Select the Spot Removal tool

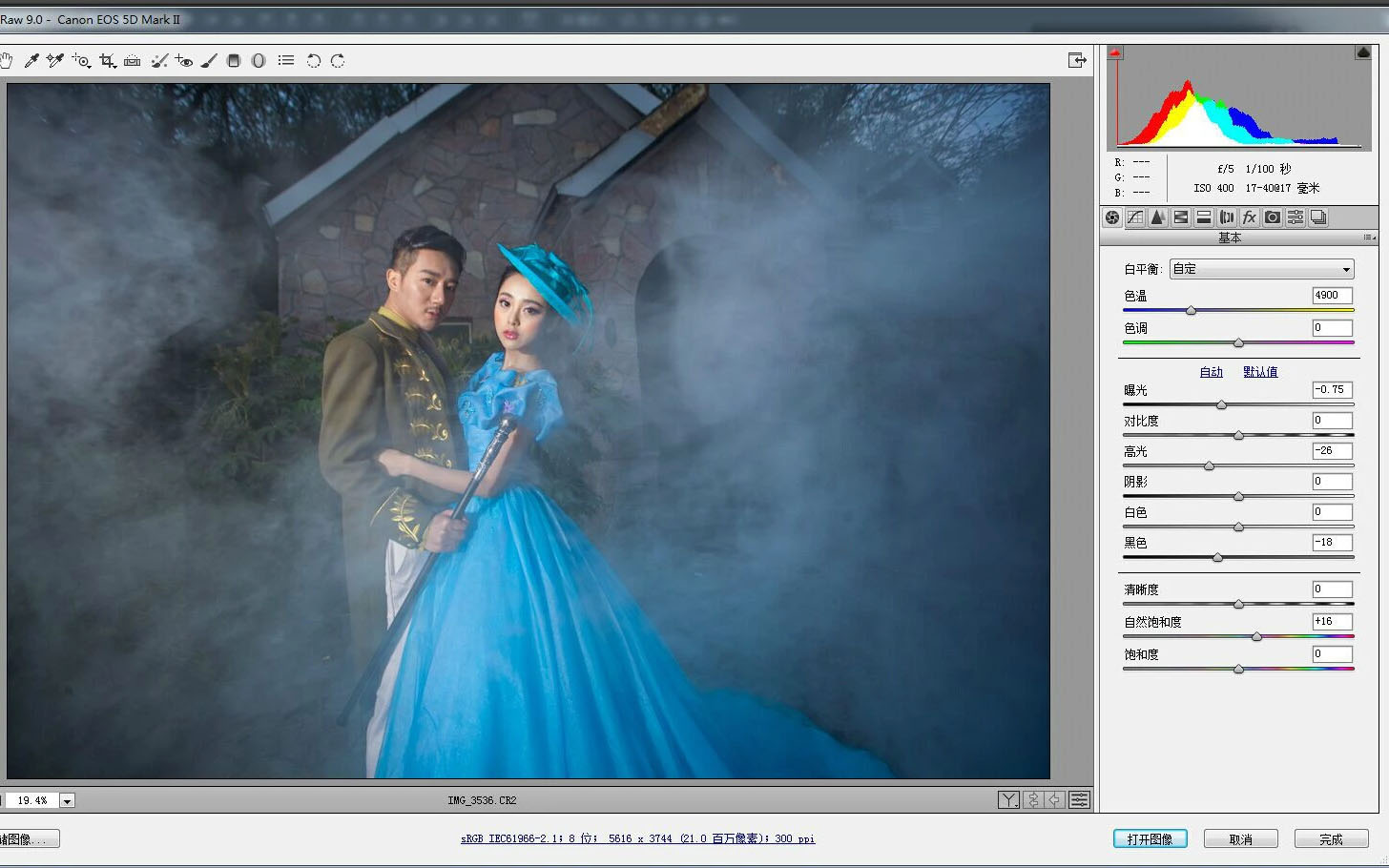point(159,60)
